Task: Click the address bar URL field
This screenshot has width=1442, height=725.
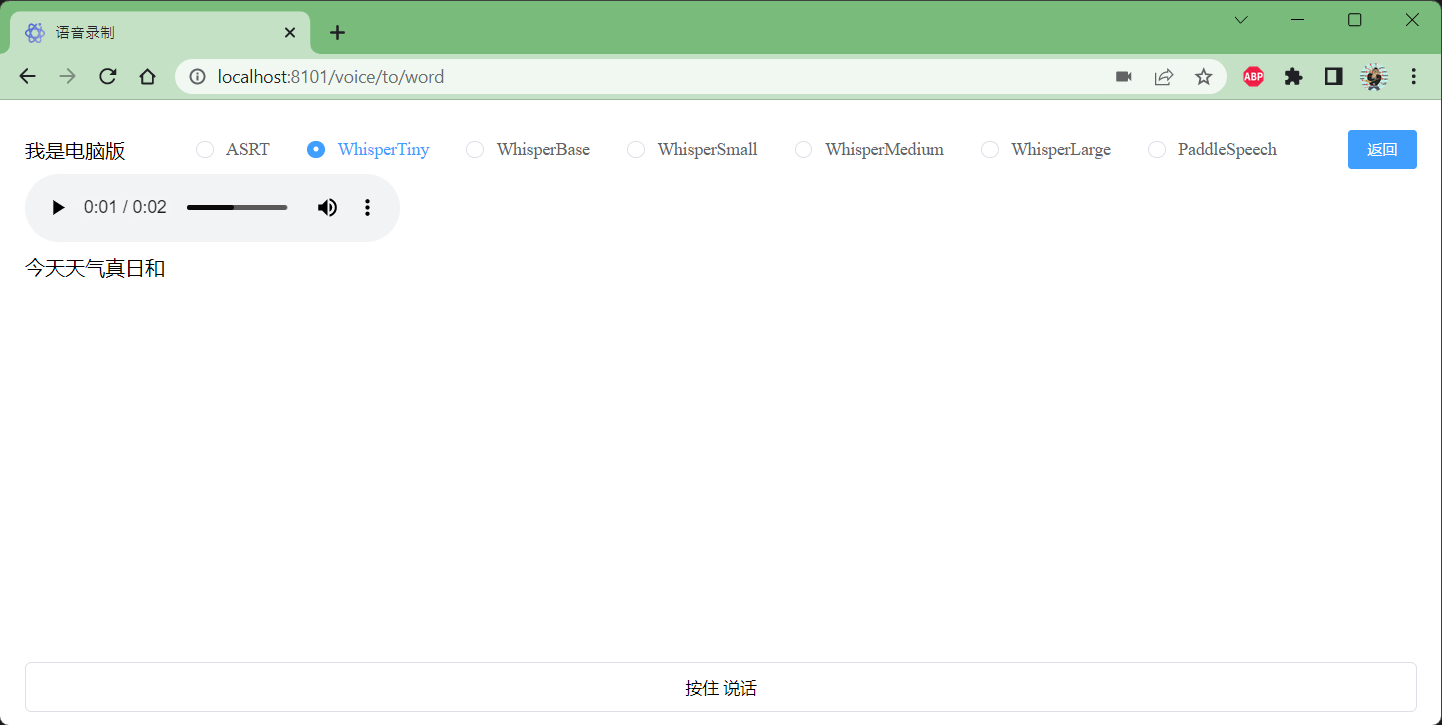Action: 600,77
